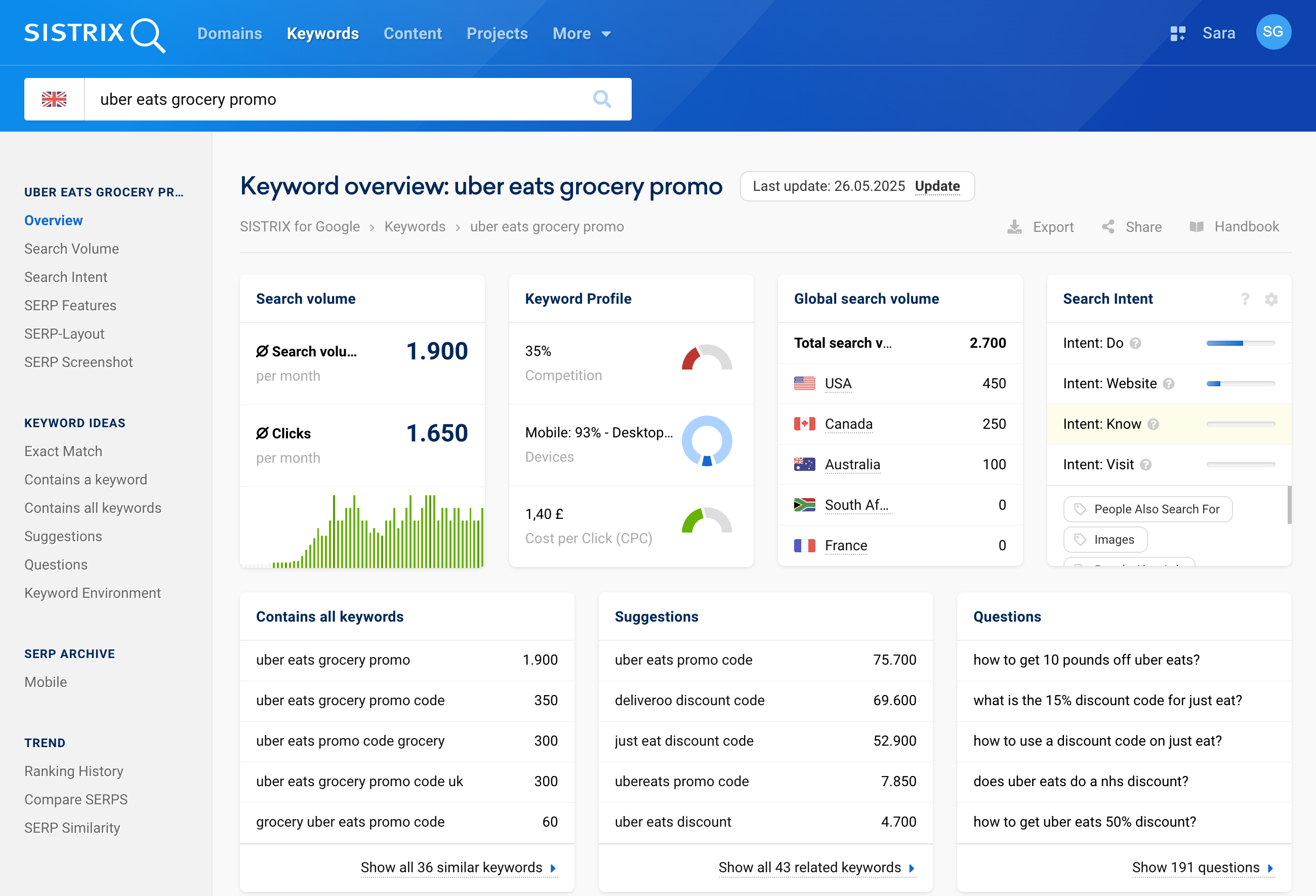Open Show all 43 related keywords
This screenshot has height=896, width=1316.
pos(816,868)
